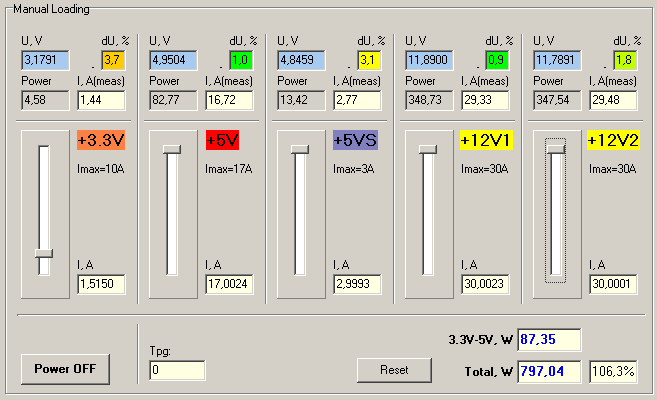Select the 3.3V-5V W field showing 87,35
This screenshot has height=400, width=657.
[x=548, y=340]
